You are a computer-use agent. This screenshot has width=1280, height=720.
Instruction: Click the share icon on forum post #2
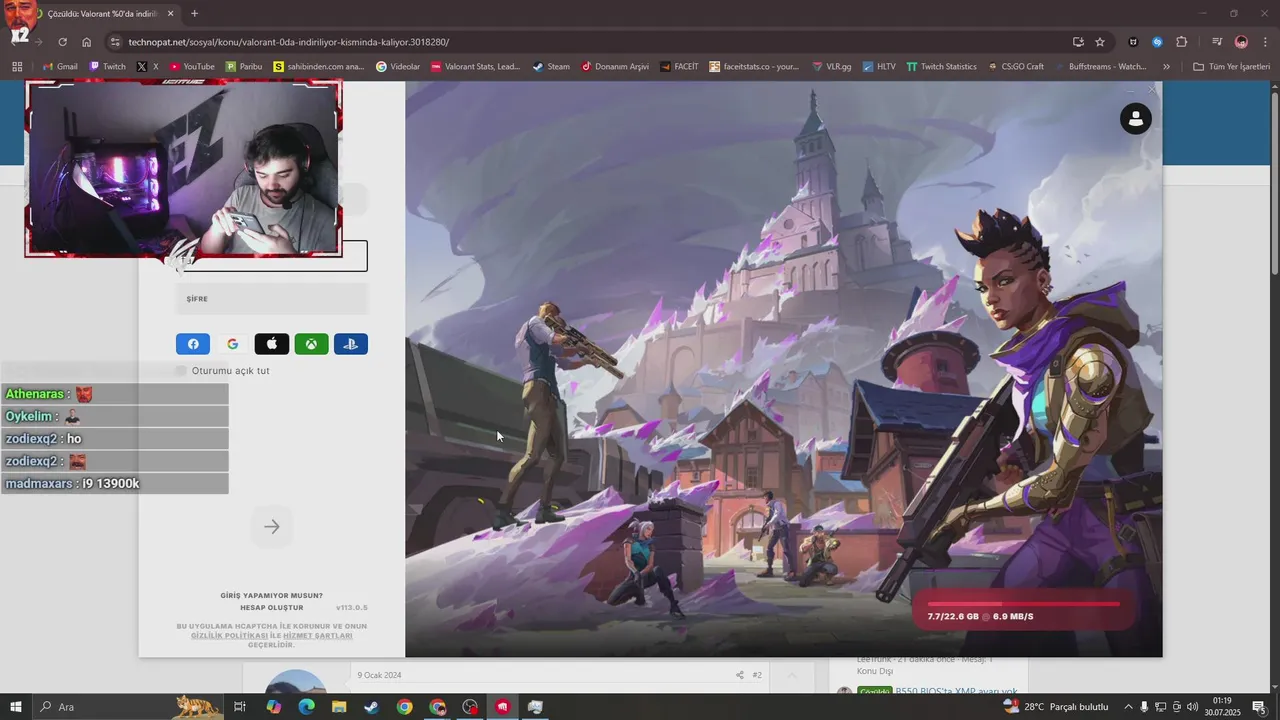pyautogui.click(x=740, y=675)
